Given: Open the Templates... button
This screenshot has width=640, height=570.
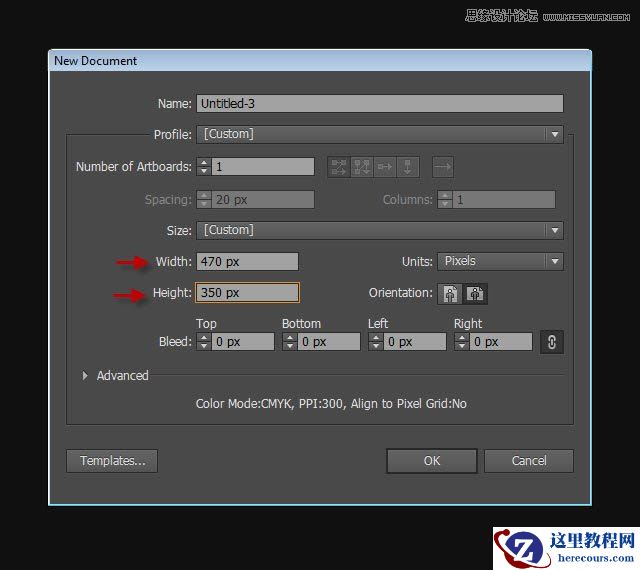Looking at the screenshot, I should [112, 461].
